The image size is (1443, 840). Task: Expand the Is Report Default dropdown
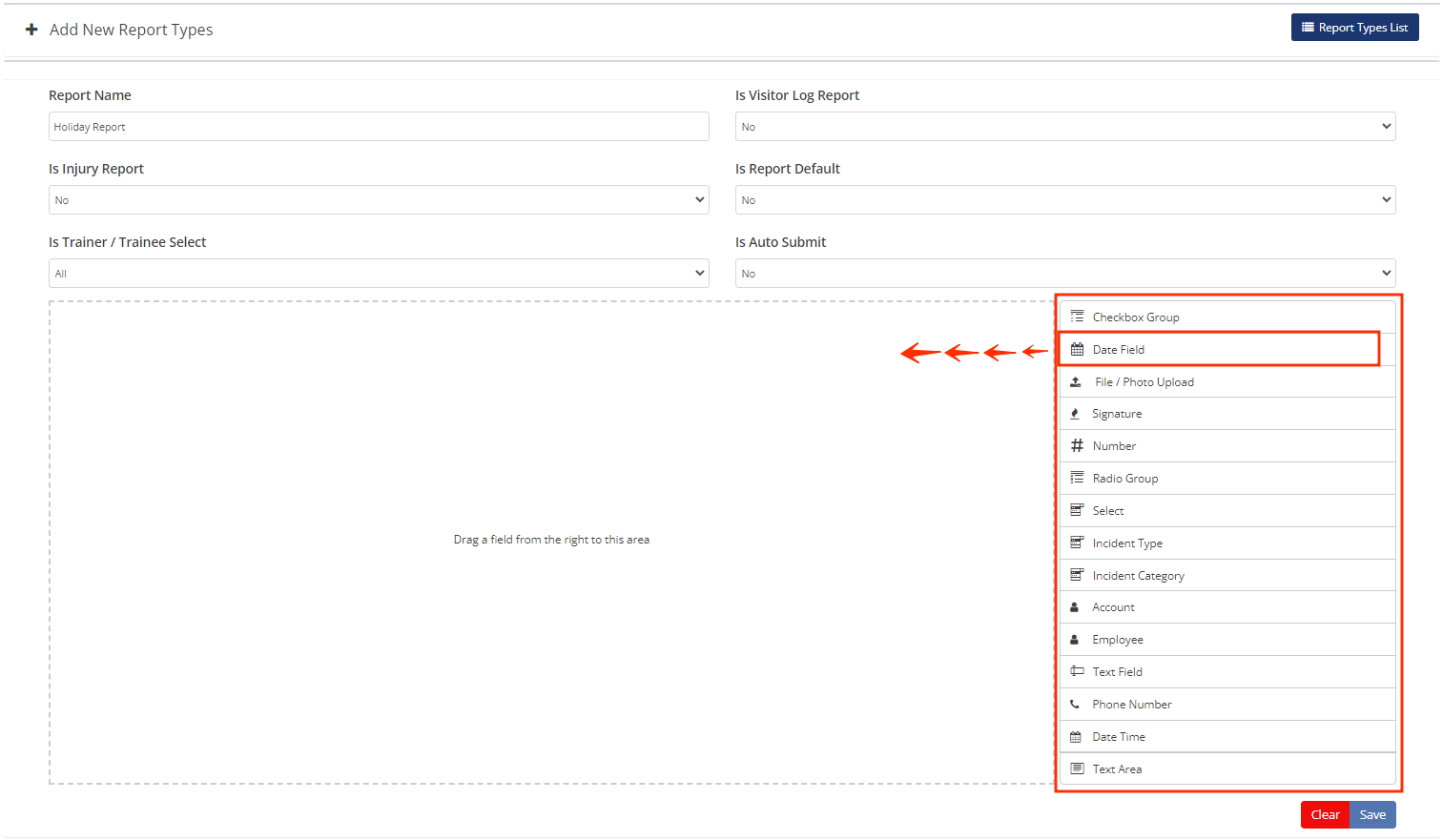click(1064, 200)
